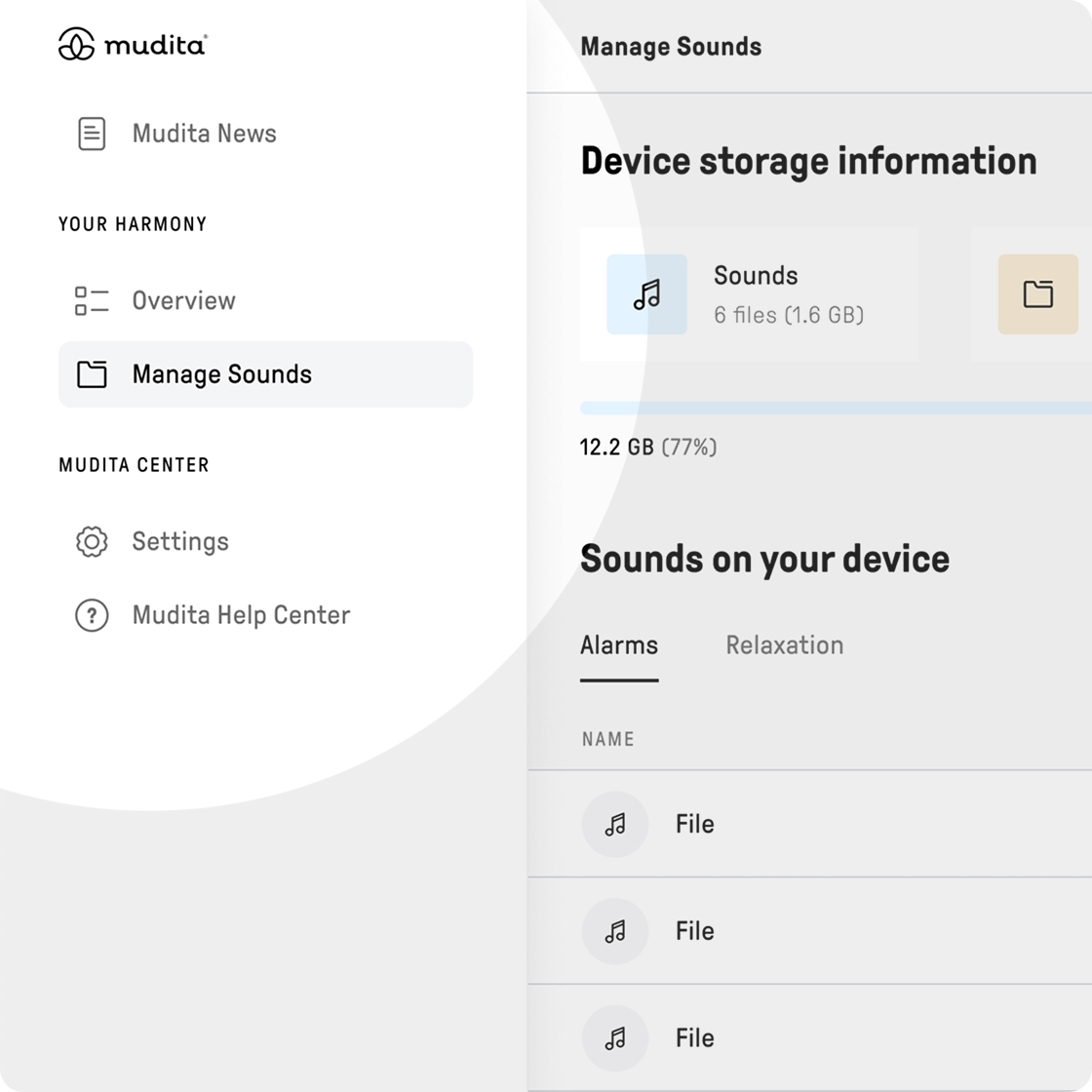The width and height of the screenshot is (1092, 1092).
Task: Click the Overview list icon
Action: [x=92, y=300]
